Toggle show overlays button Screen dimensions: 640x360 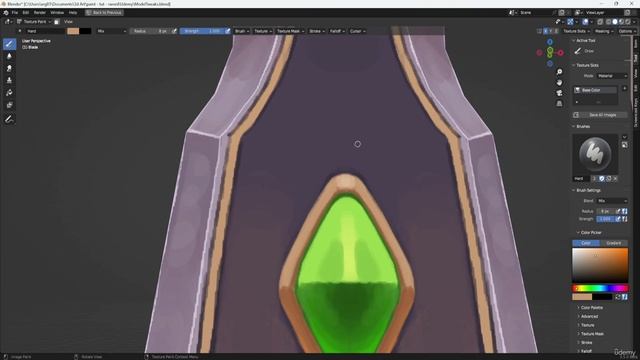click(585, 22)
